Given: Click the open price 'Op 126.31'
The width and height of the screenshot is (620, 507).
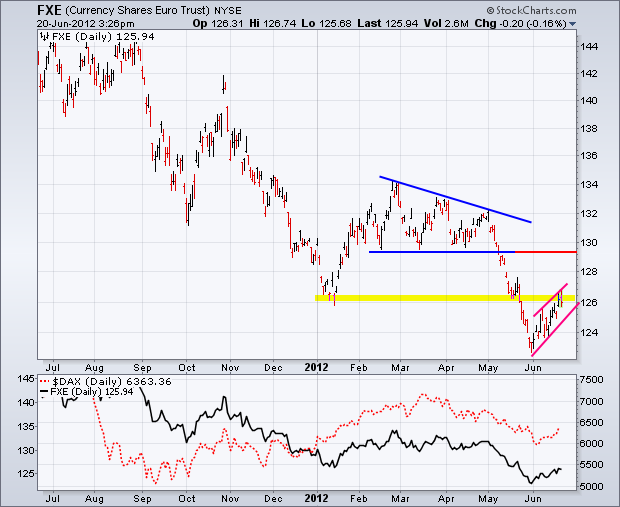Looking at the screenshot, I should click(218, 24).
